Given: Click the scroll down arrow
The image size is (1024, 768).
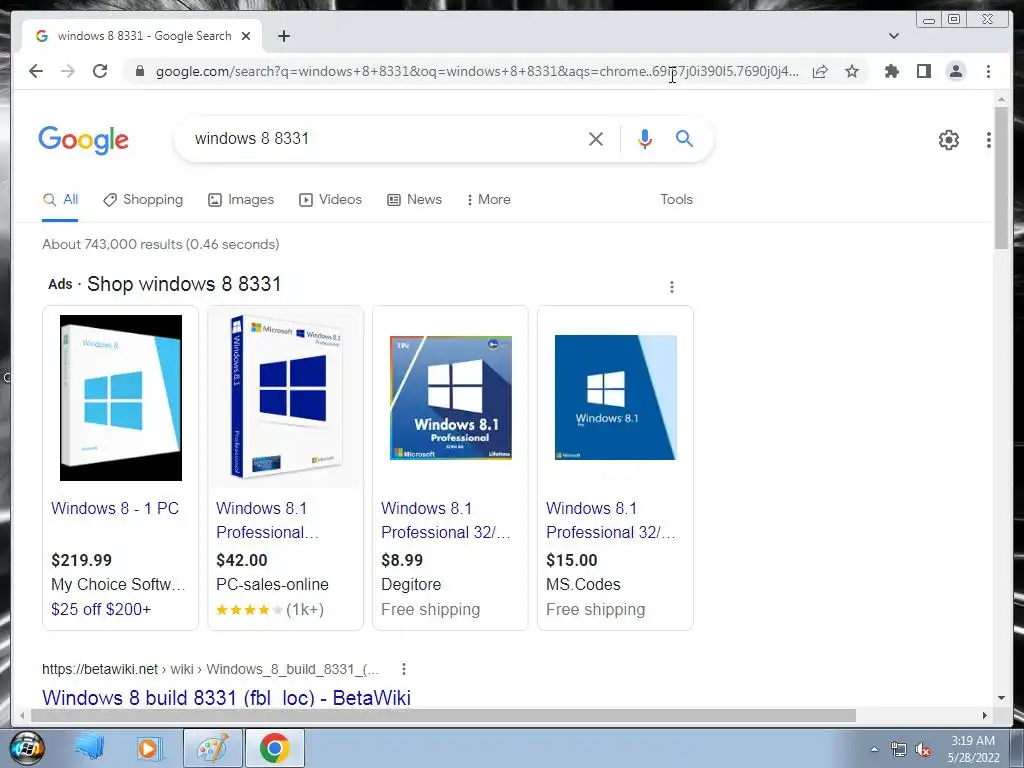Looking at the screenshot, I should click(1001, 698).
